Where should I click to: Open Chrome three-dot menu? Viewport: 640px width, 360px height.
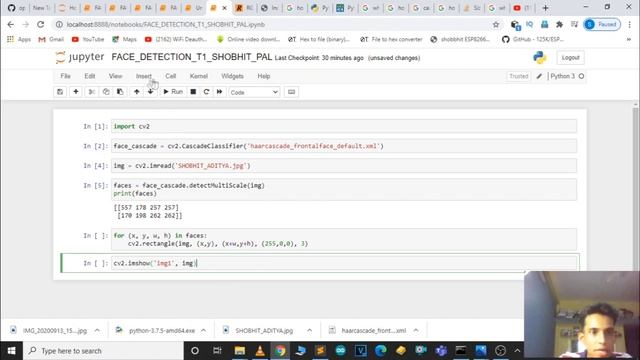[x=630, y=24]
